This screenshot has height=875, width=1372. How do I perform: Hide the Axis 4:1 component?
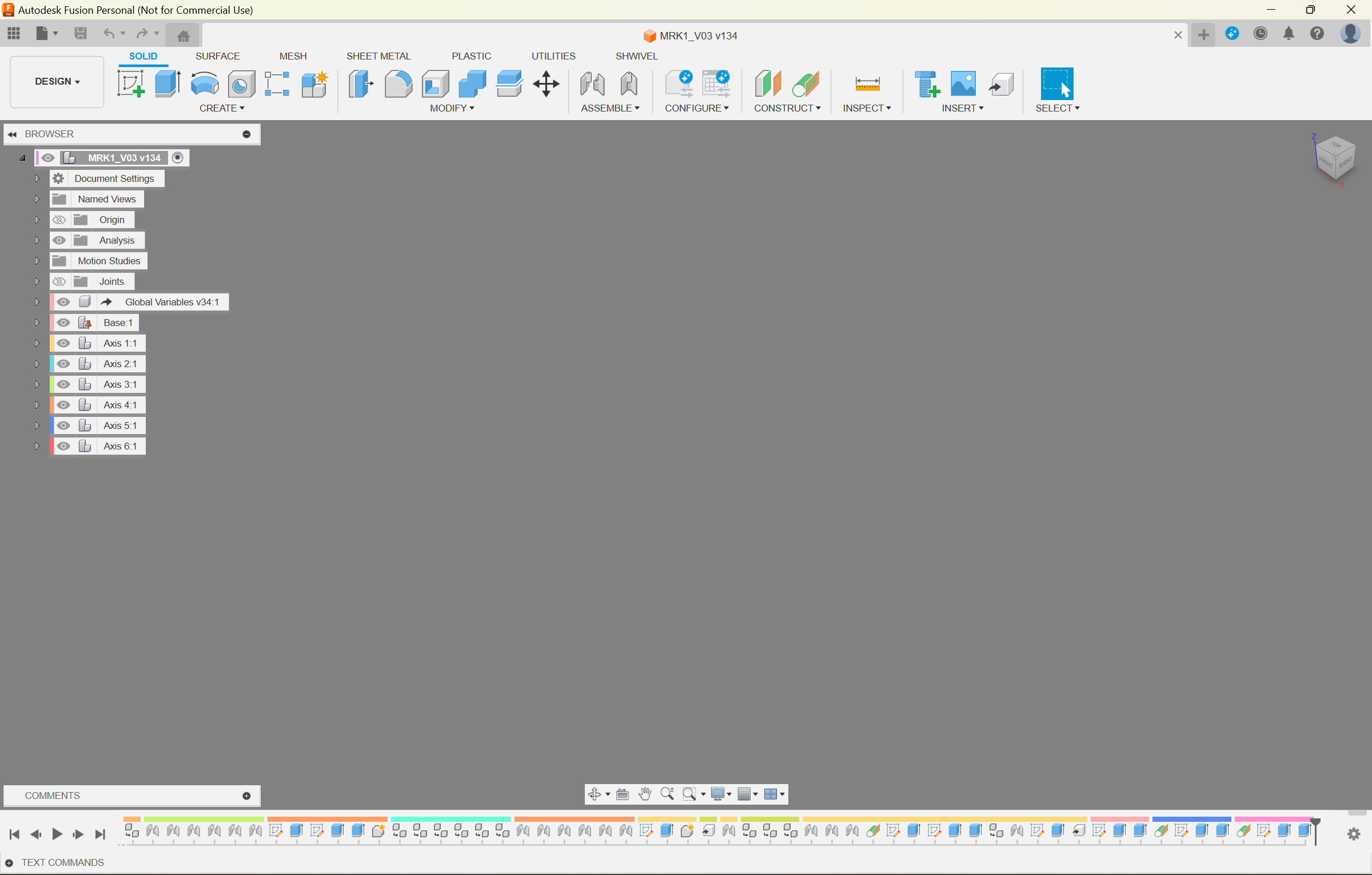(x=63, y=405)
